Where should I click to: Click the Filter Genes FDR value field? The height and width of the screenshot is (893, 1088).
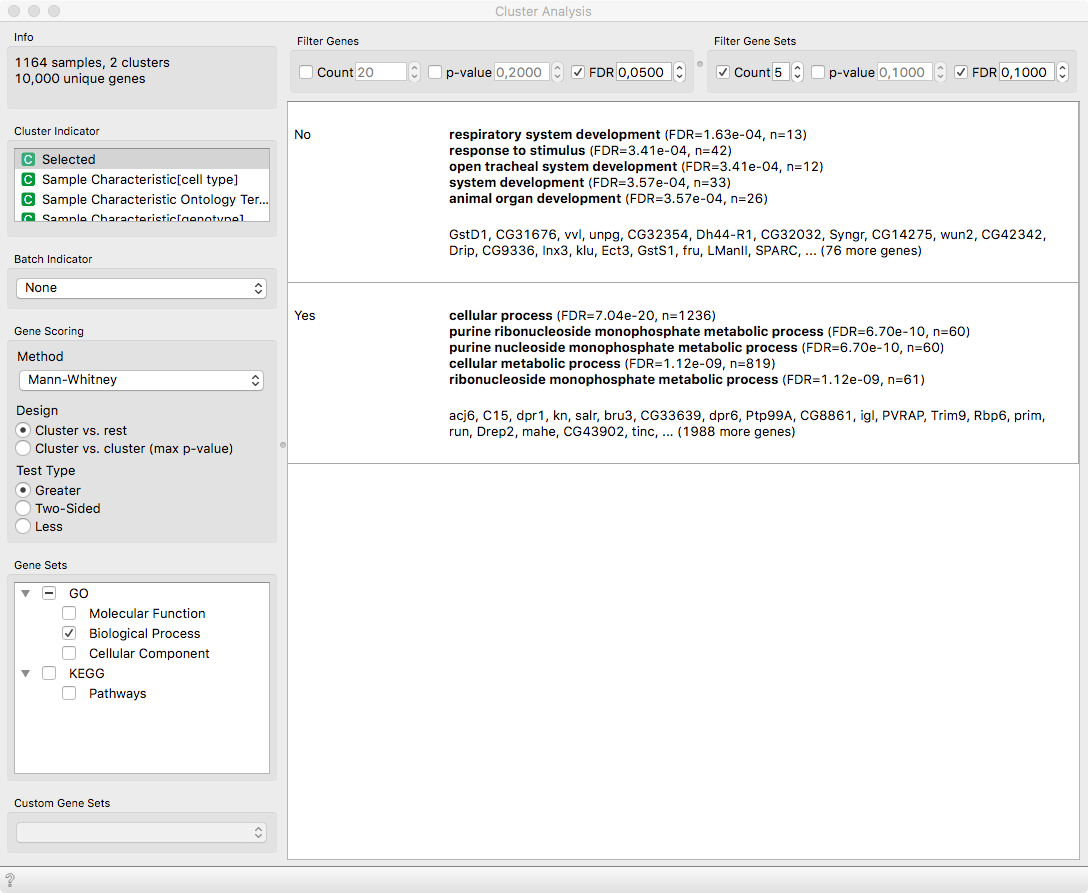point(644,72)
